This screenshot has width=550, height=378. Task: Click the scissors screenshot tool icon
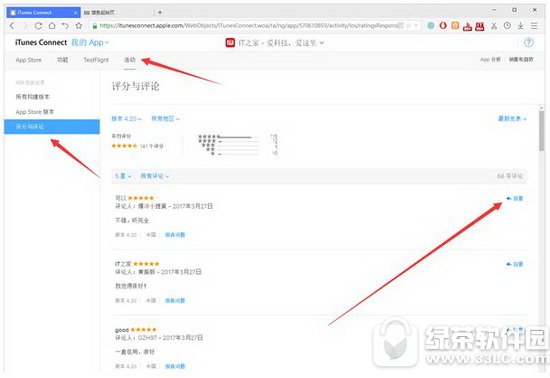click(494, 26)
